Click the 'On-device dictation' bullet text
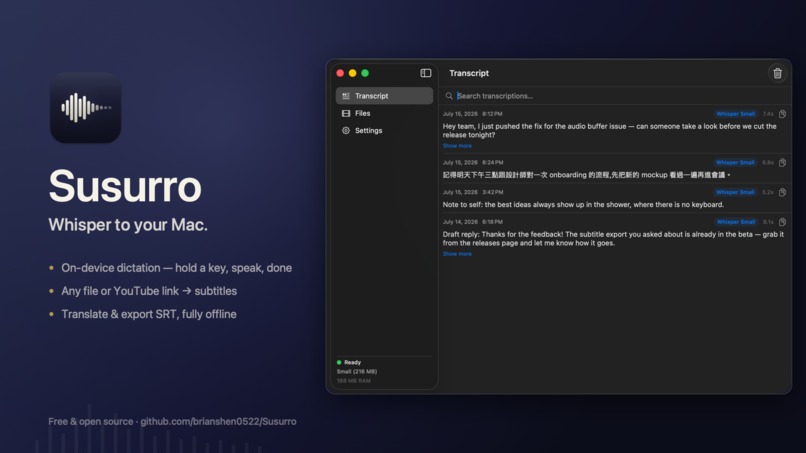The width and height of the screenshot is (806, 453). click(x=176, y=268)
